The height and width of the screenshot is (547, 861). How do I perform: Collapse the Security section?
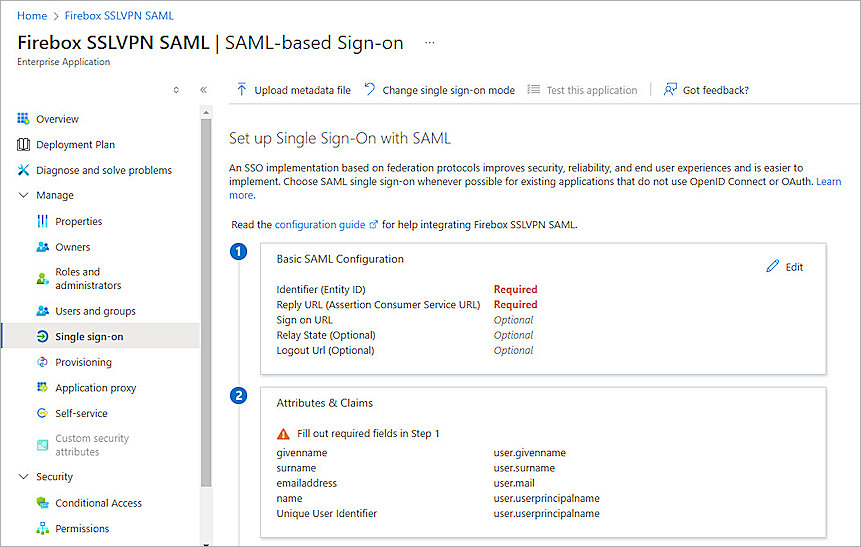[23, 477]
